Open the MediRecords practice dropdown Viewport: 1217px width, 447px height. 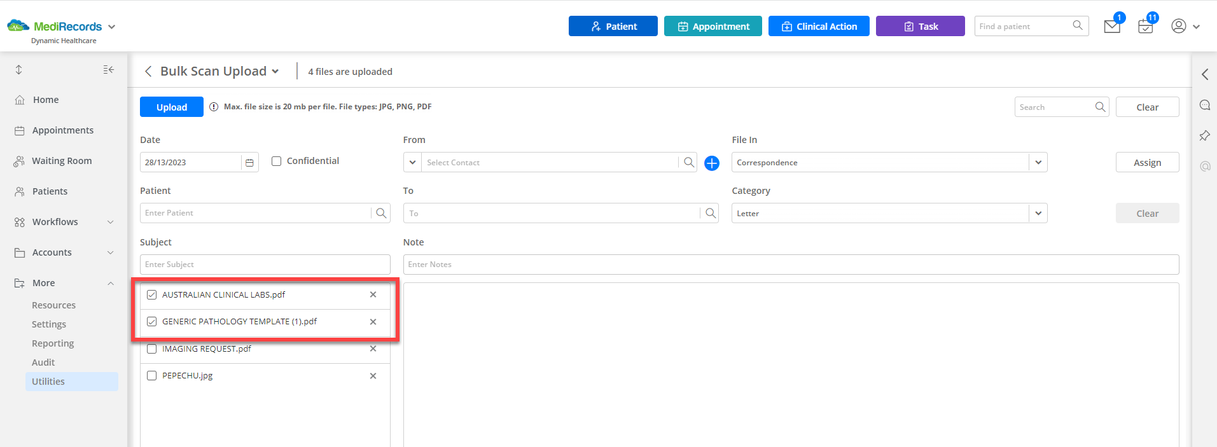click(x=111, y=27)
